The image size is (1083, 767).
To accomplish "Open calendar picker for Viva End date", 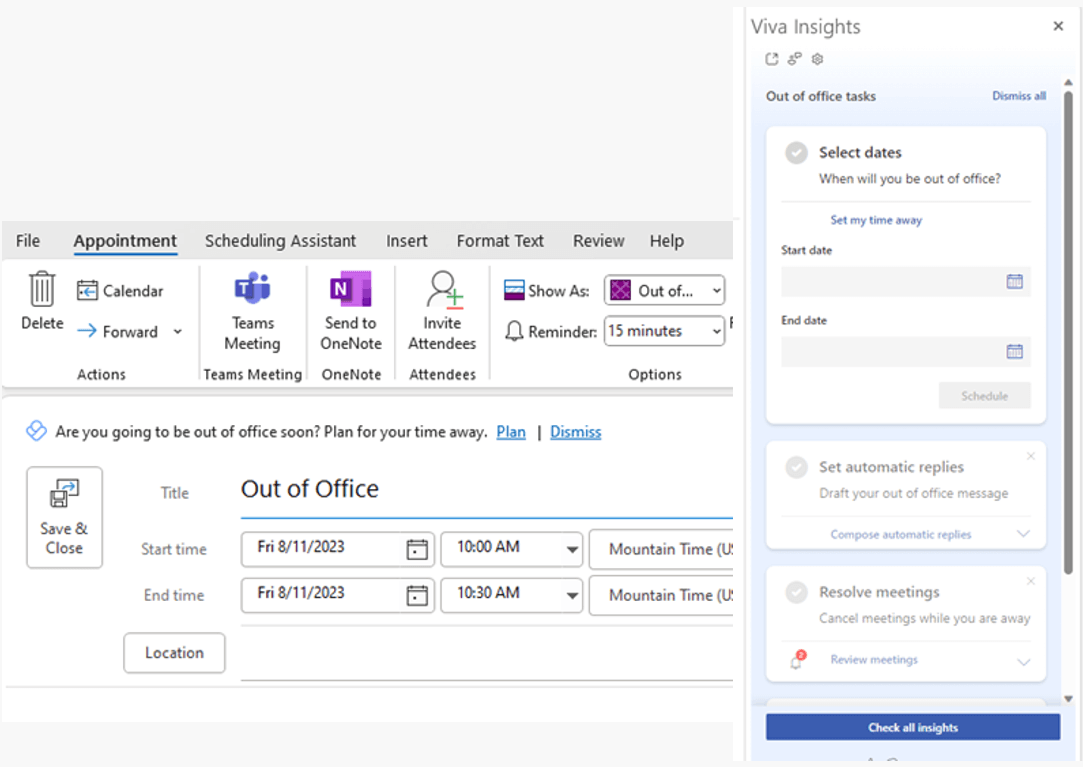I will pyautogui.click(x=1015, y=352).
